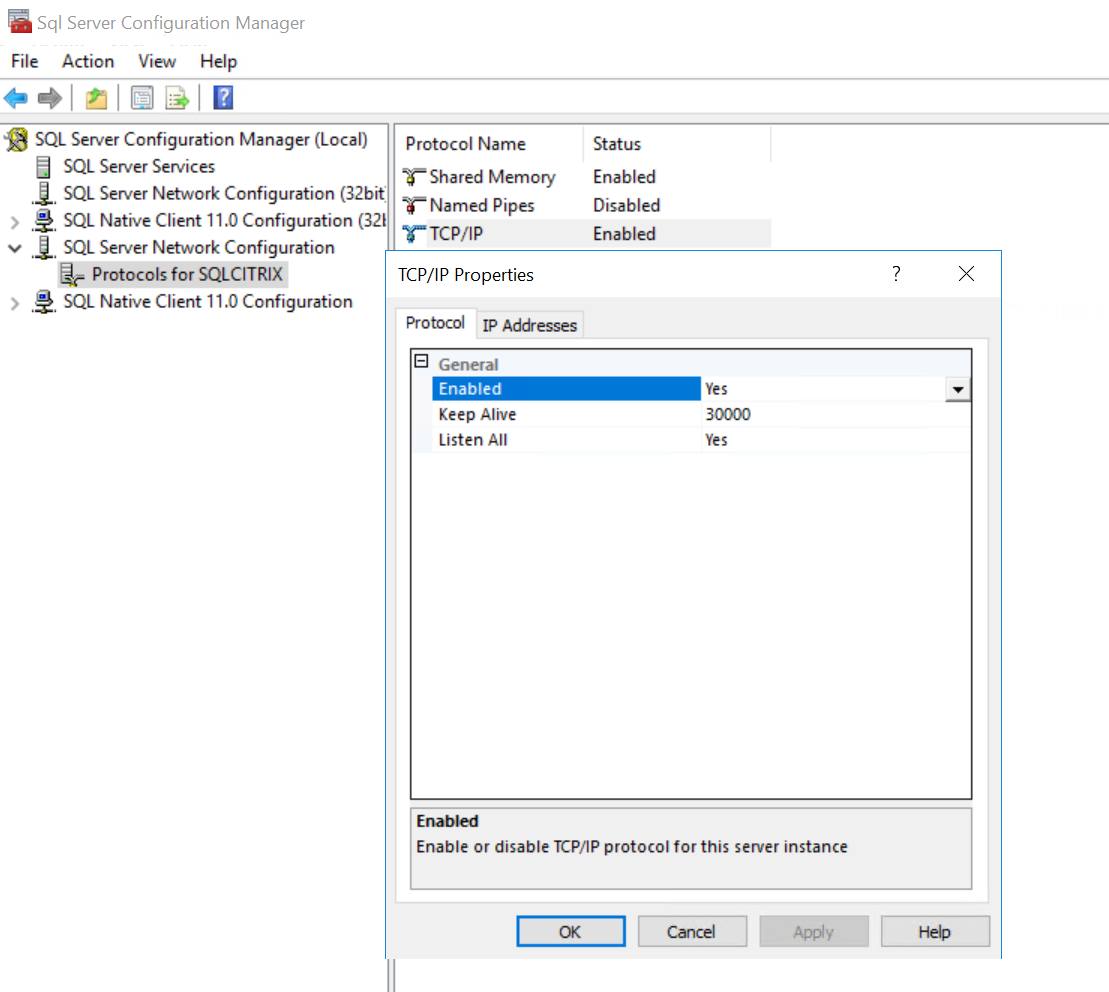Select the Shared Memory protocol icon
The height and width of the screenshot is (992, 1109).
[413, 177]
